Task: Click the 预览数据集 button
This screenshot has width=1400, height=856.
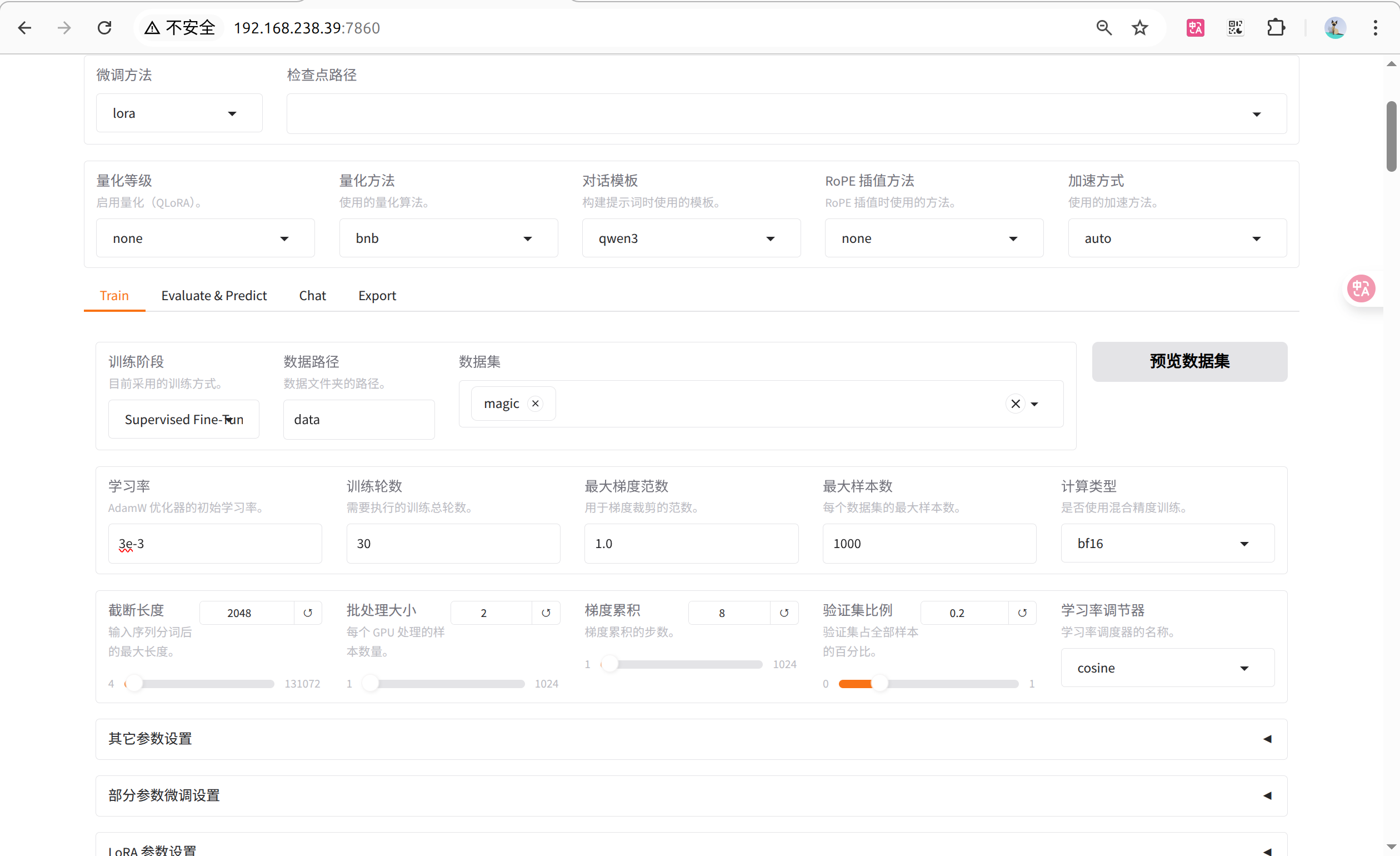Action: click(1189, 361)
